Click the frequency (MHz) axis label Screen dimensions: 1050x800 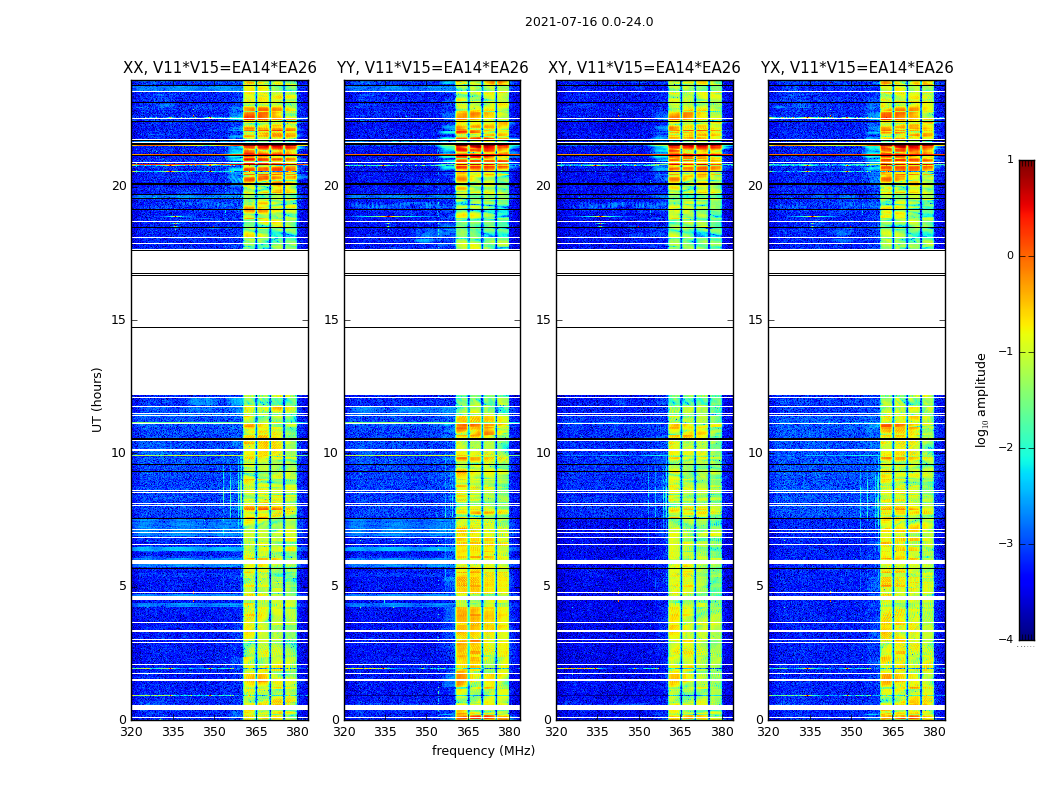pyautogui.click(x=483, y=750)
